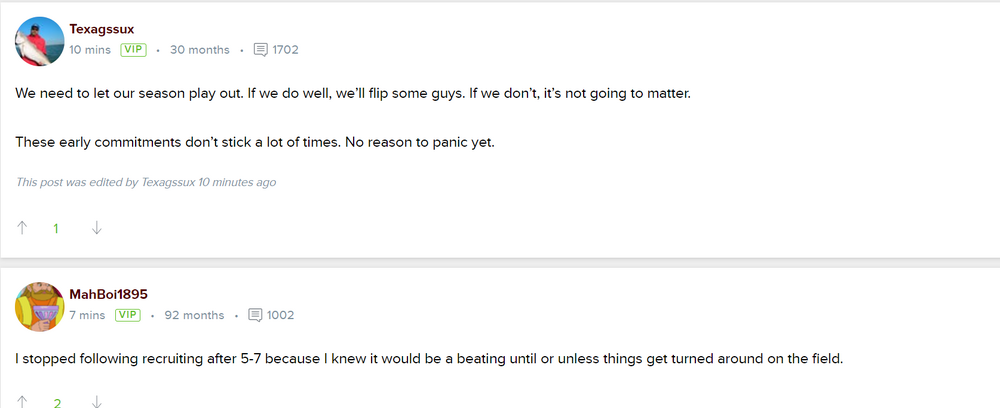Click the '92 months' membership label

click(194, 315)
